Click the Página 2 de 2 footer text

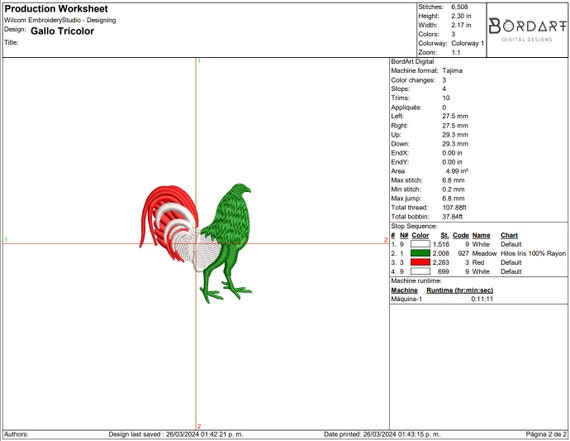tap(546, 434)
